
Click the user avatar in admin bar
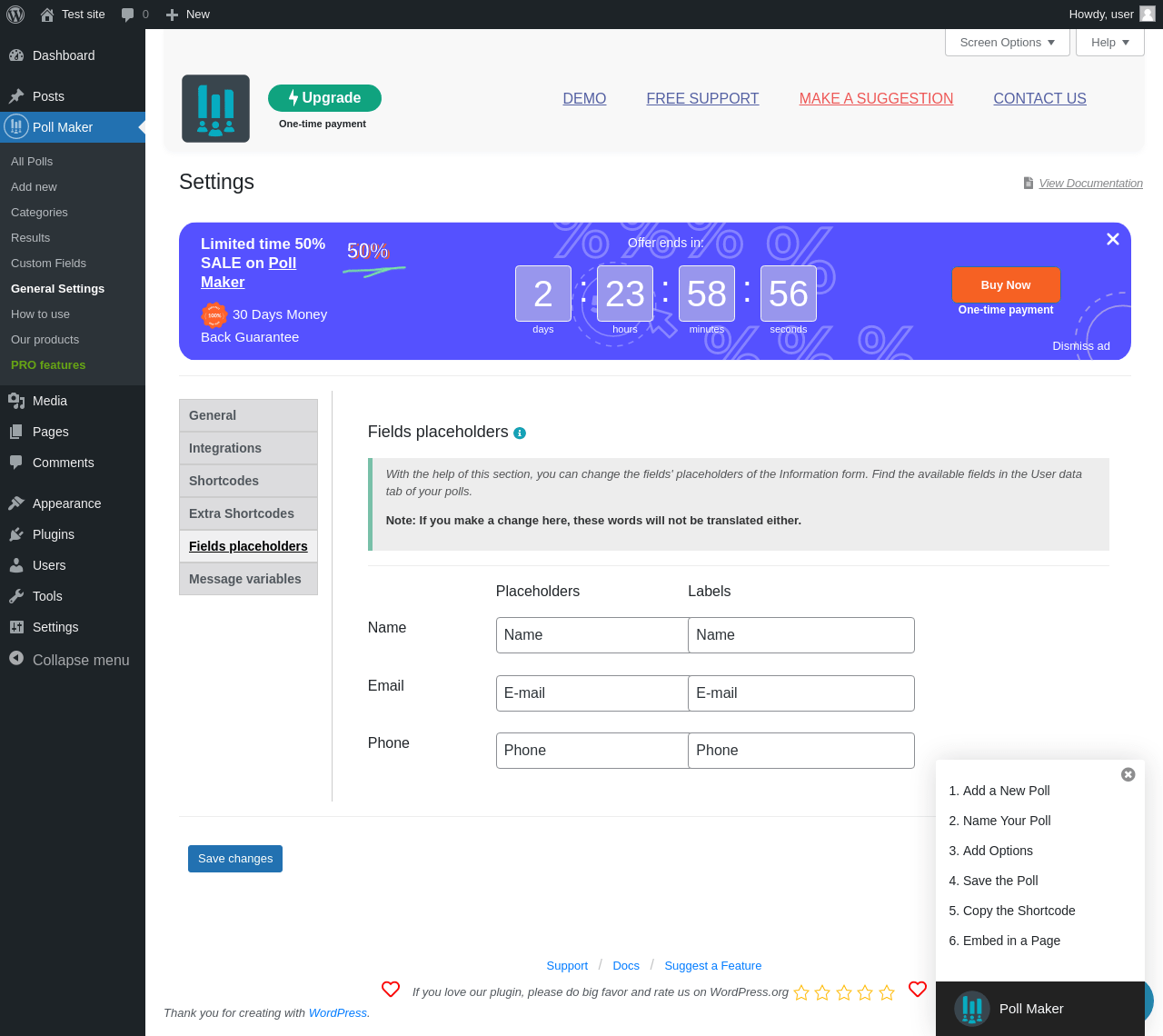(1148, 14)
